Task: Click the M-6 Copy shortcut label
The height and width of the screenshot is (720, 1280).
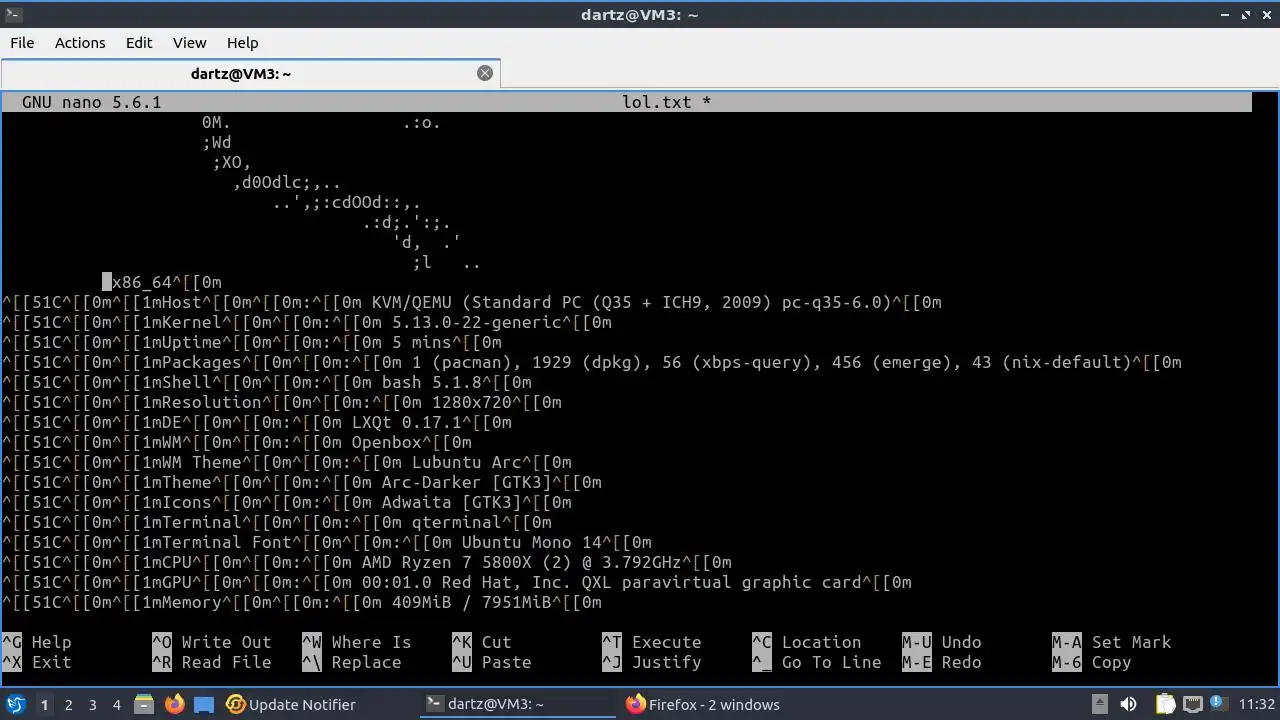Action: click(1092, 662)
